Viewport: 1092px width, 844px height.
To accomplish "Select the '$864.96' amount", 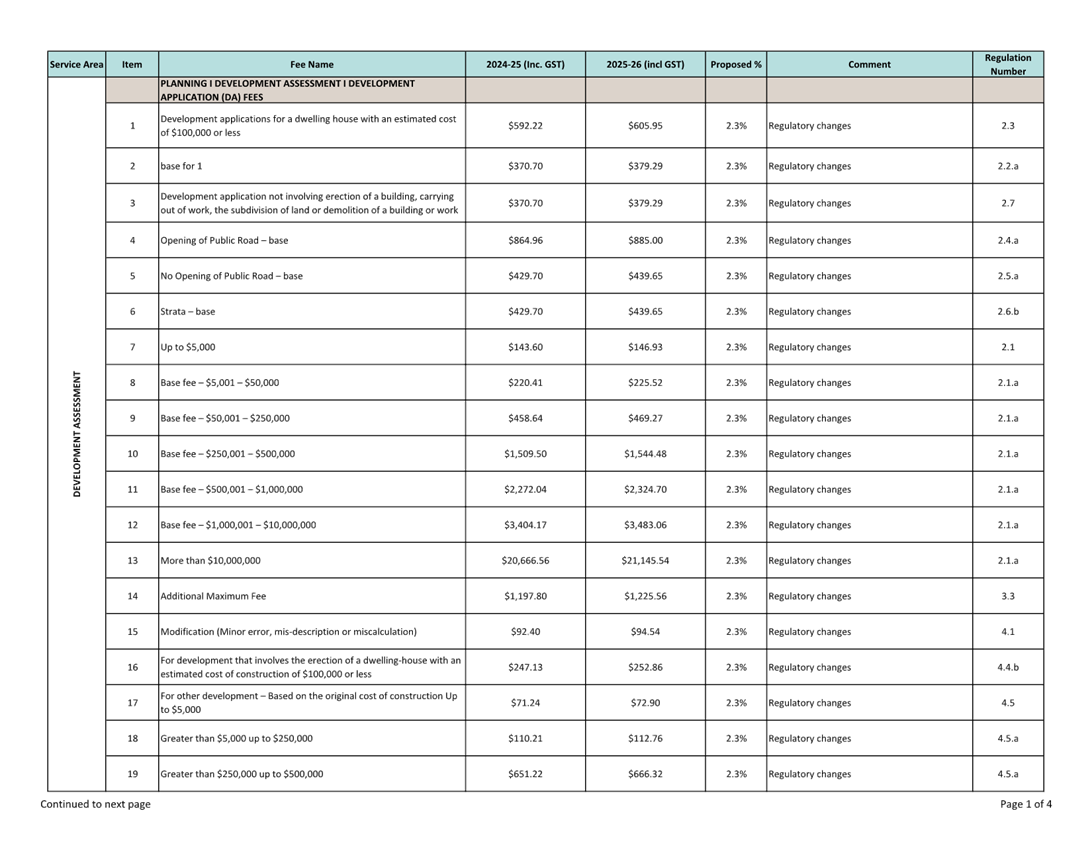I will click(525, 240).
